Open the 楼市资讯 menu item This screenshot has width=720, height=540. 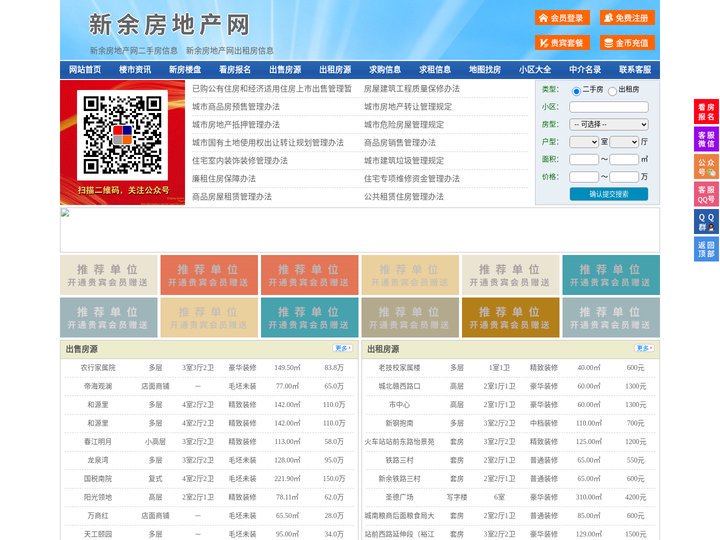(135, 70)
